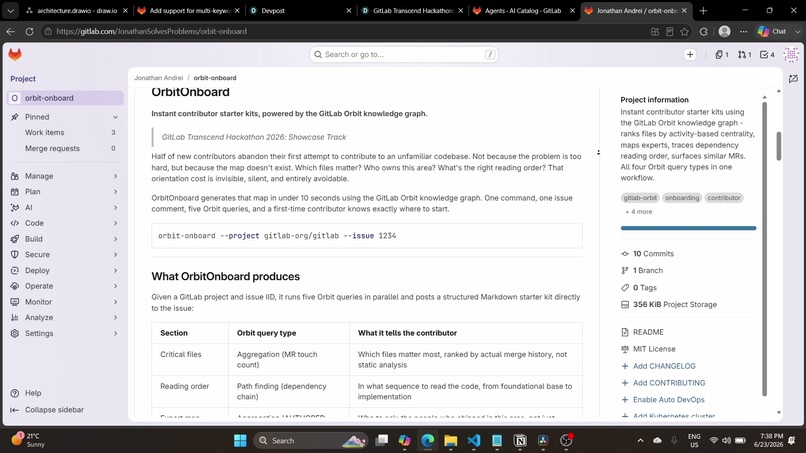The width and height of the screenshot is (806, 453).
Task: Expand the Analyze menu
Action: tap(65, 317)
